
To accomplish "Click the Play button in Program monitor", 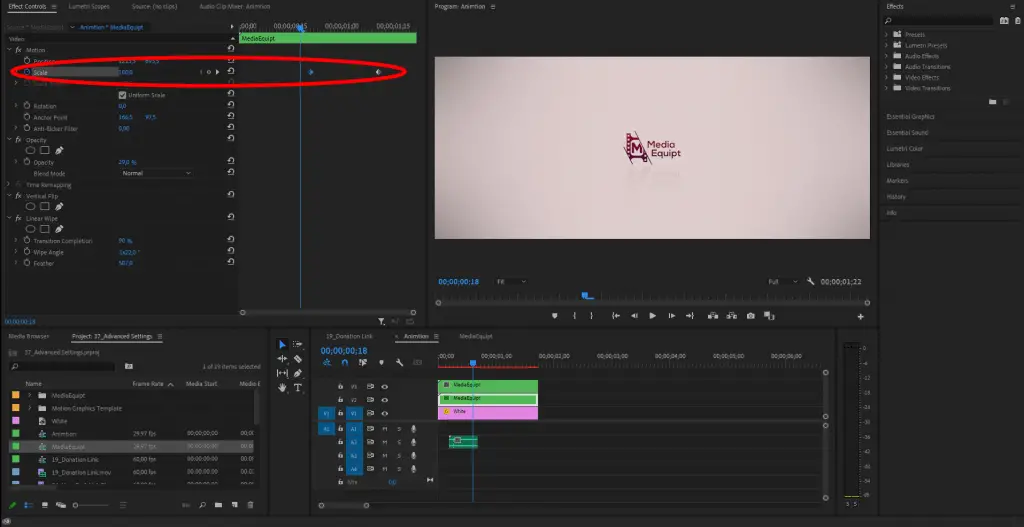I will pyautogui.click(x=652, y=316).
